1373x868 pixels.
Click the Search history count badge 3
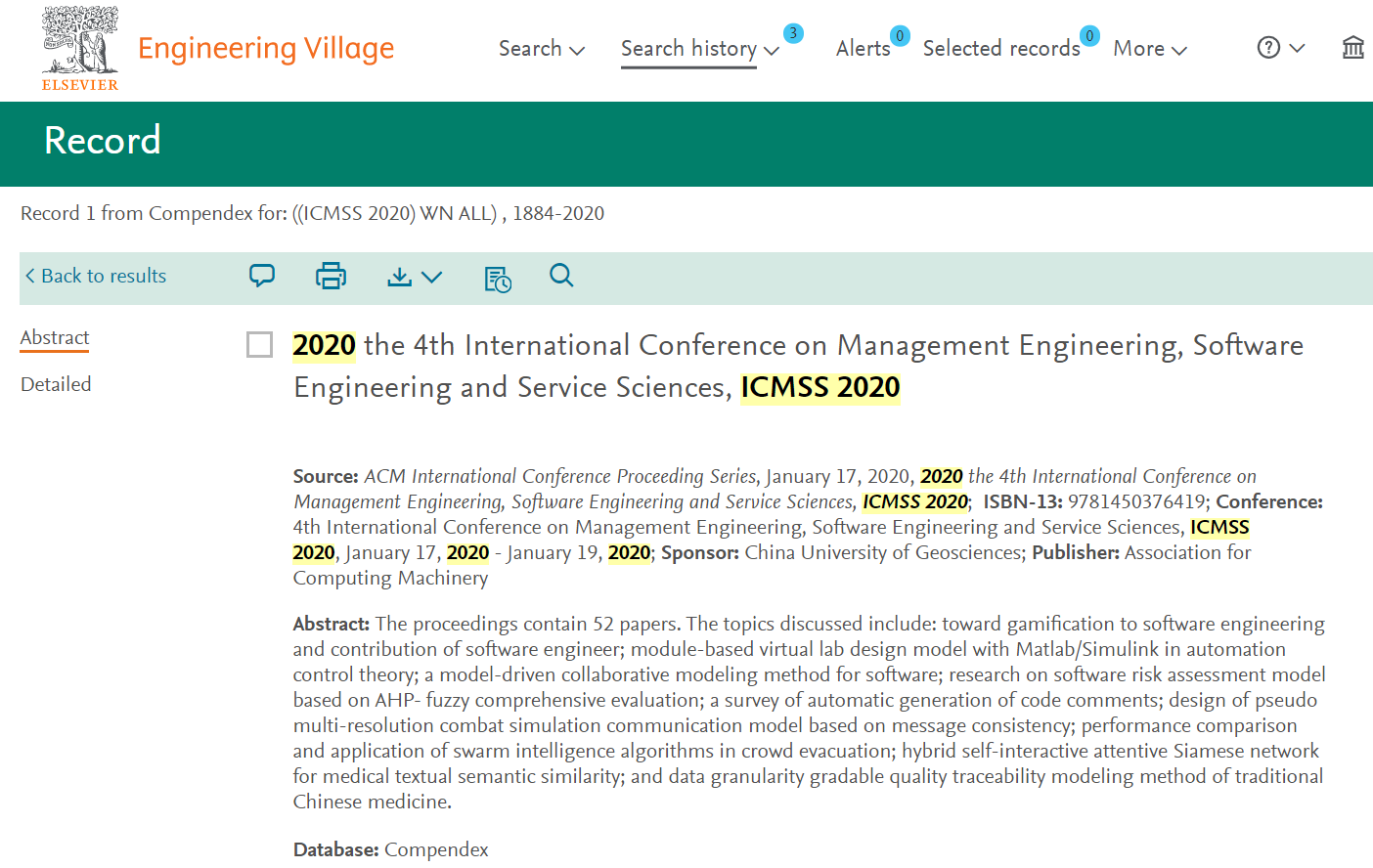pyautogui.click(x=793, y=33)
